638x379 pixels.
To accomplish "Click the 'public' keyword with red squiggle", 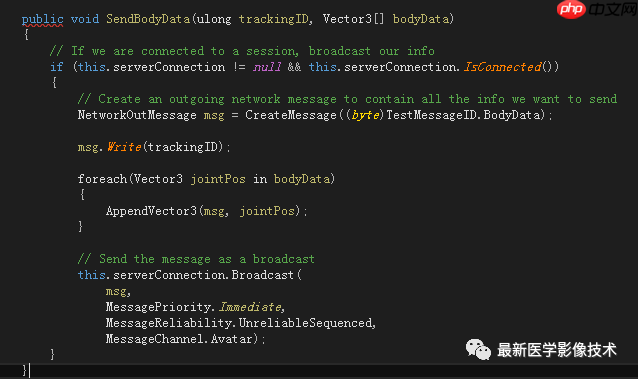I will [42, 19].
